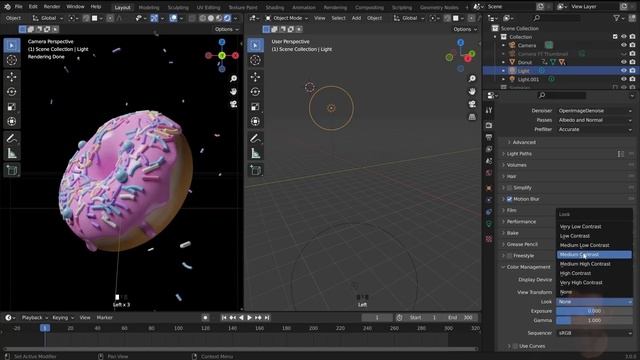Screen dimensions: 640x360
Task: Hide the Camera object with eye icon
Action: pos(624,45)
